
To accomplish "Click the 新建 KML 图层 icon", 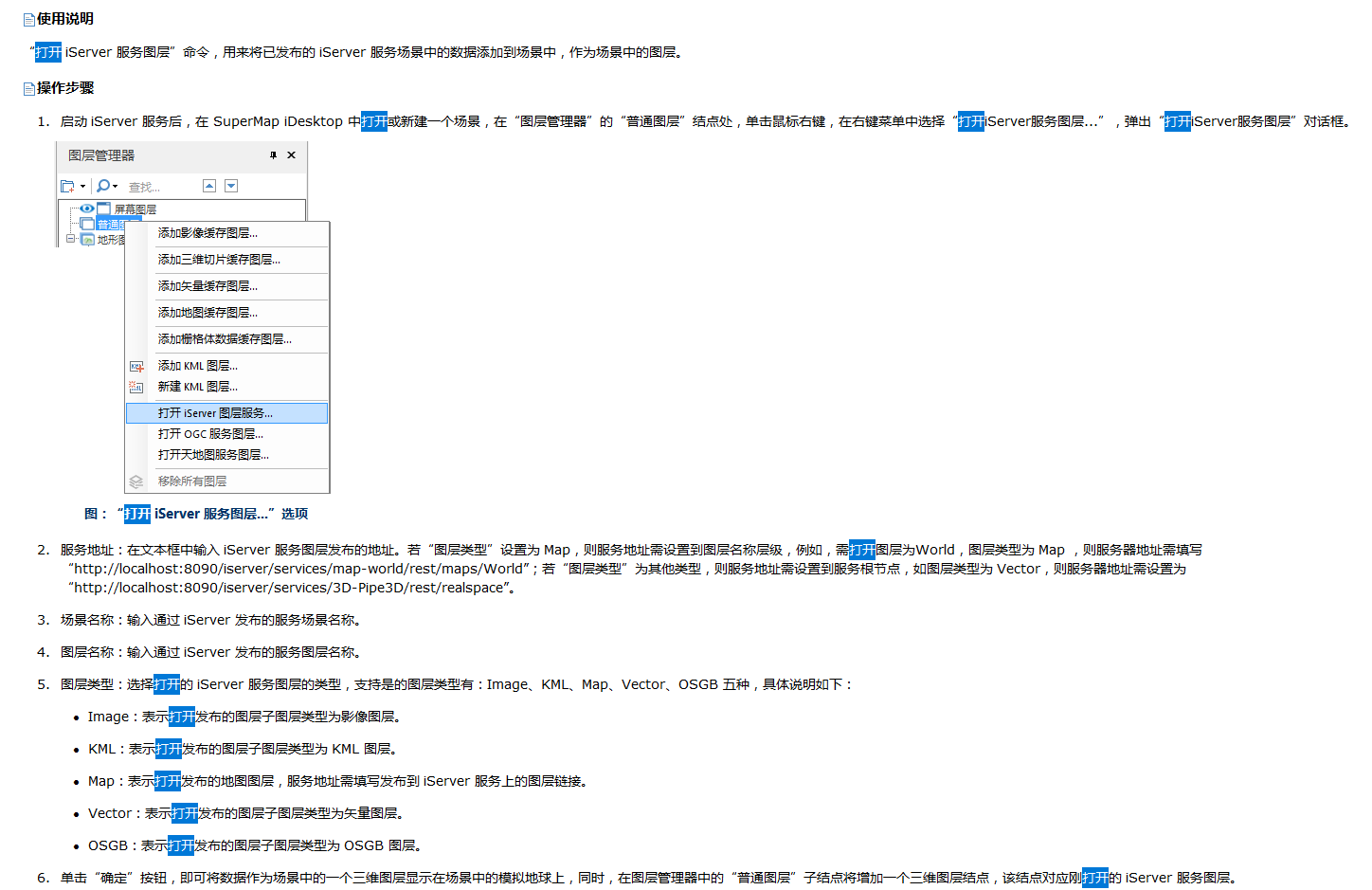I will (x=136, y=387).
